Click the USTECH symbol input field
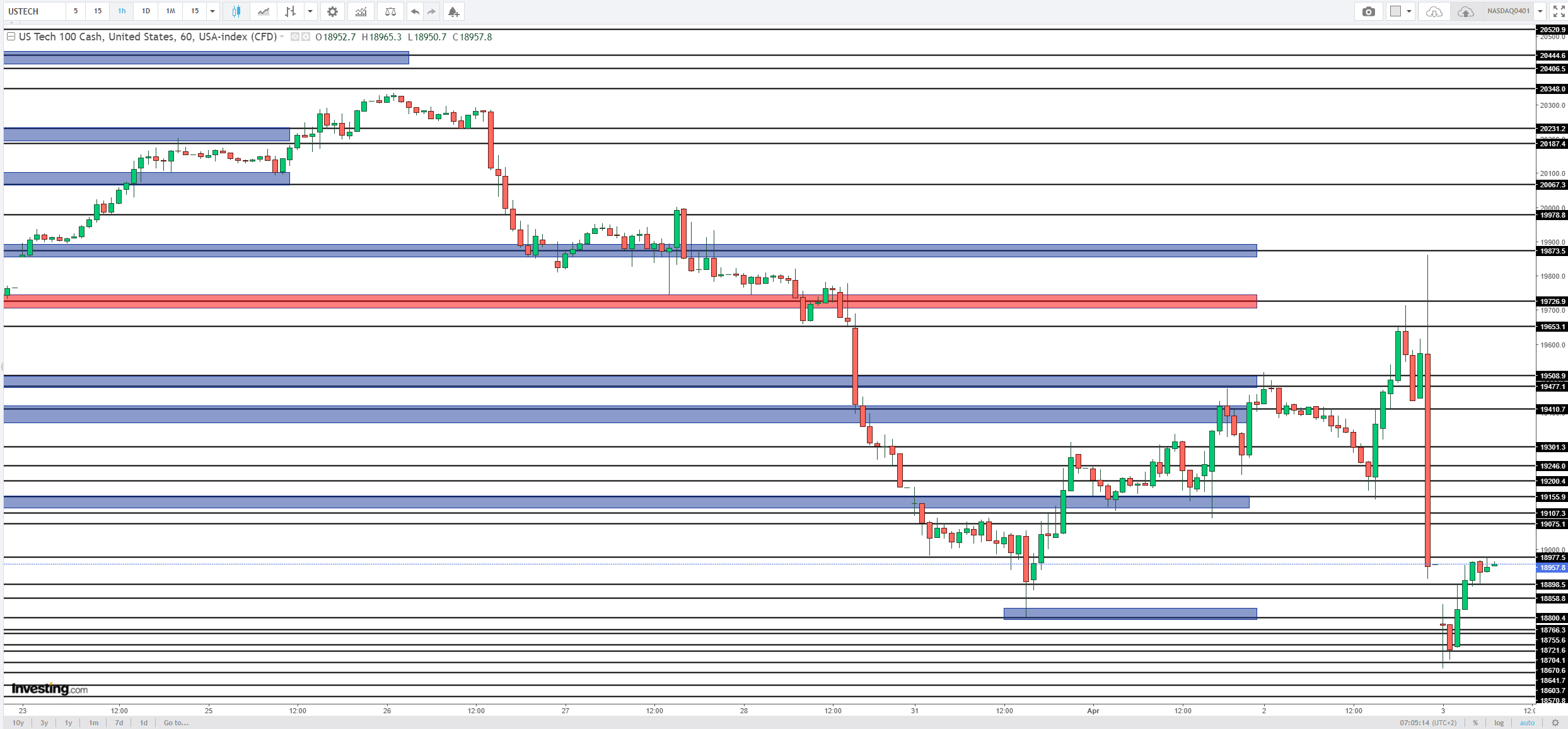The image size is (1568, 729). 35,11
